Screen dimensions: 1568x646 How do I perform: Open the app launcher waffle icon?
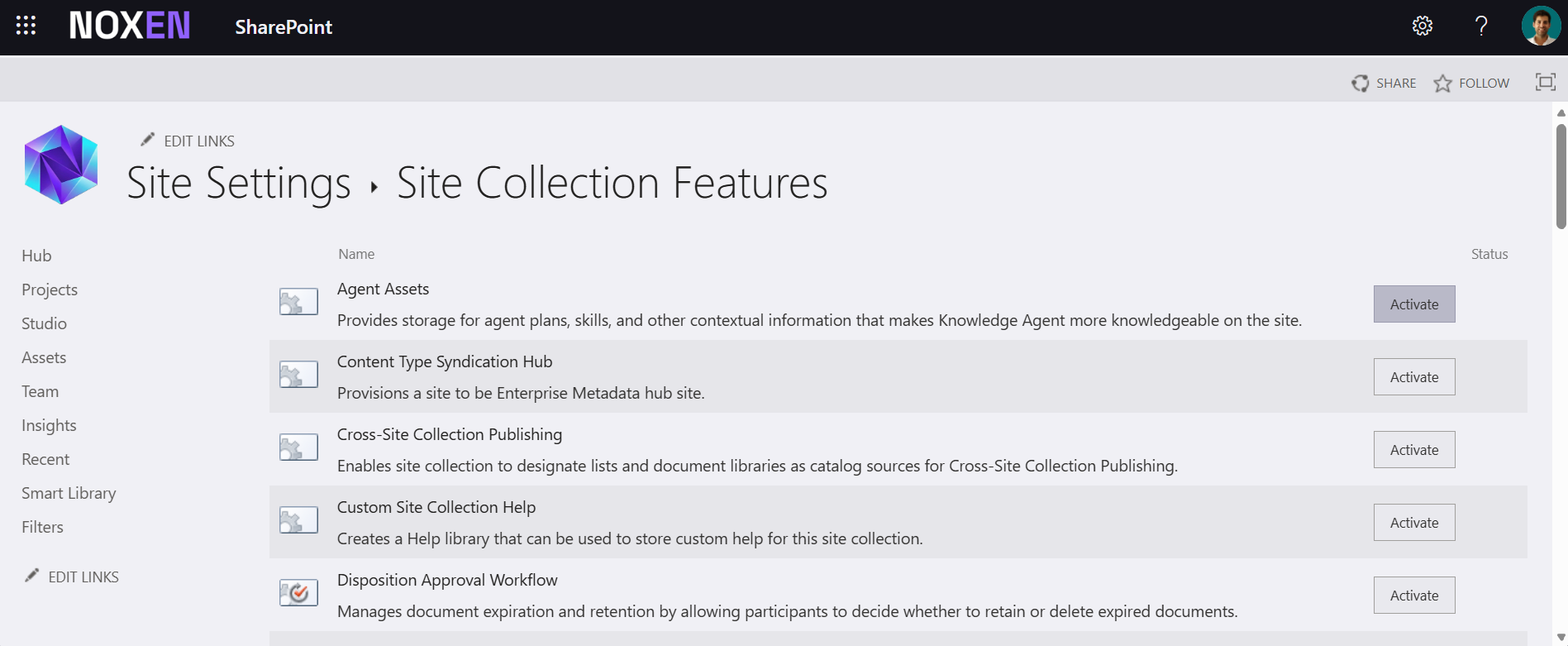[x=26, y=26]
